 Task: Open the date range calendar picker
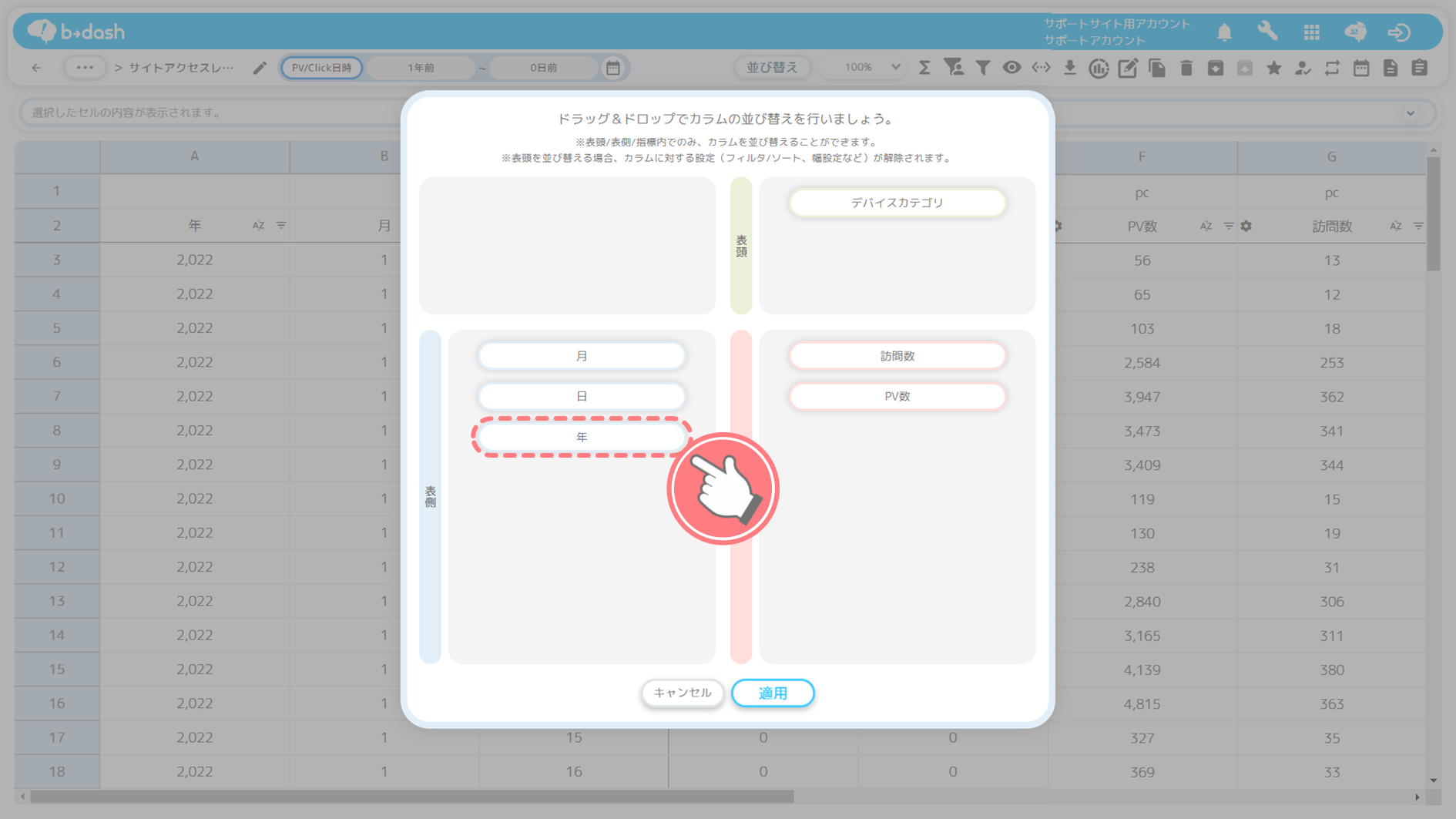click(613, 68)
